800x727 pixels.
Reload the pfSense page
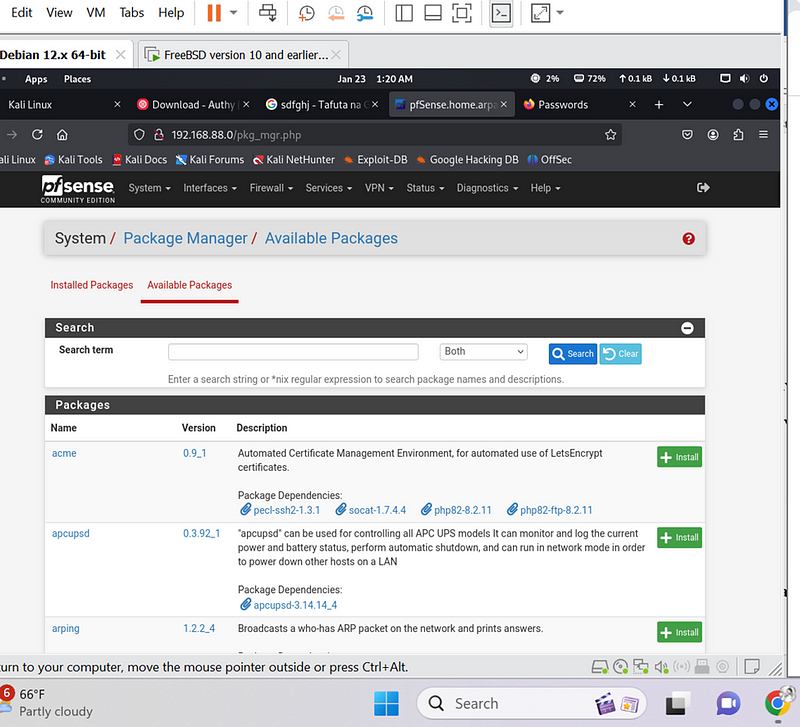pyautogui.click(x=37, y=135)
